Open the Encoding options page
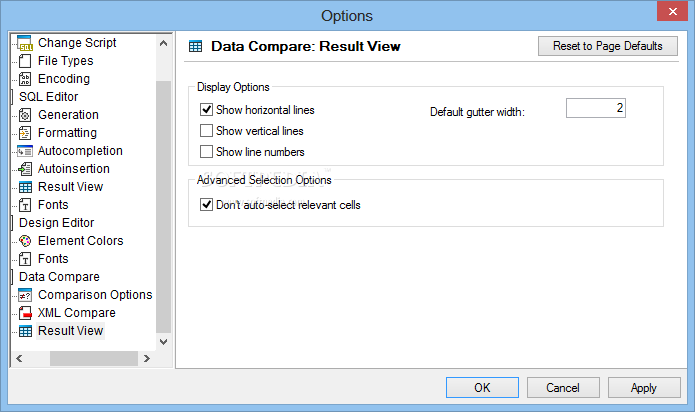This screenshot has height=412, width=695. (64, 79)
